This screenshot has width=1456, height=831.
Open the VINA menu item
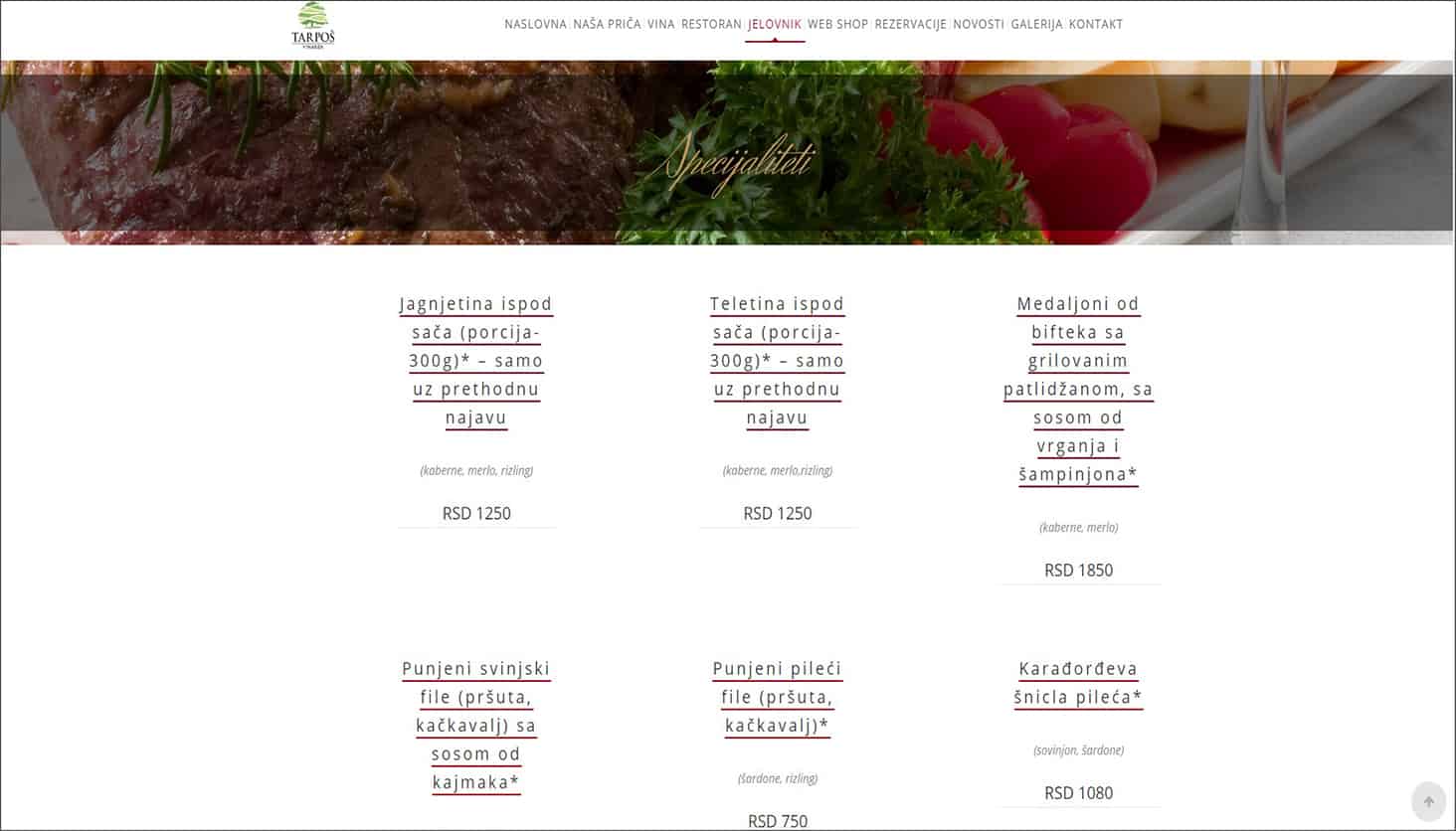[661, 24]
